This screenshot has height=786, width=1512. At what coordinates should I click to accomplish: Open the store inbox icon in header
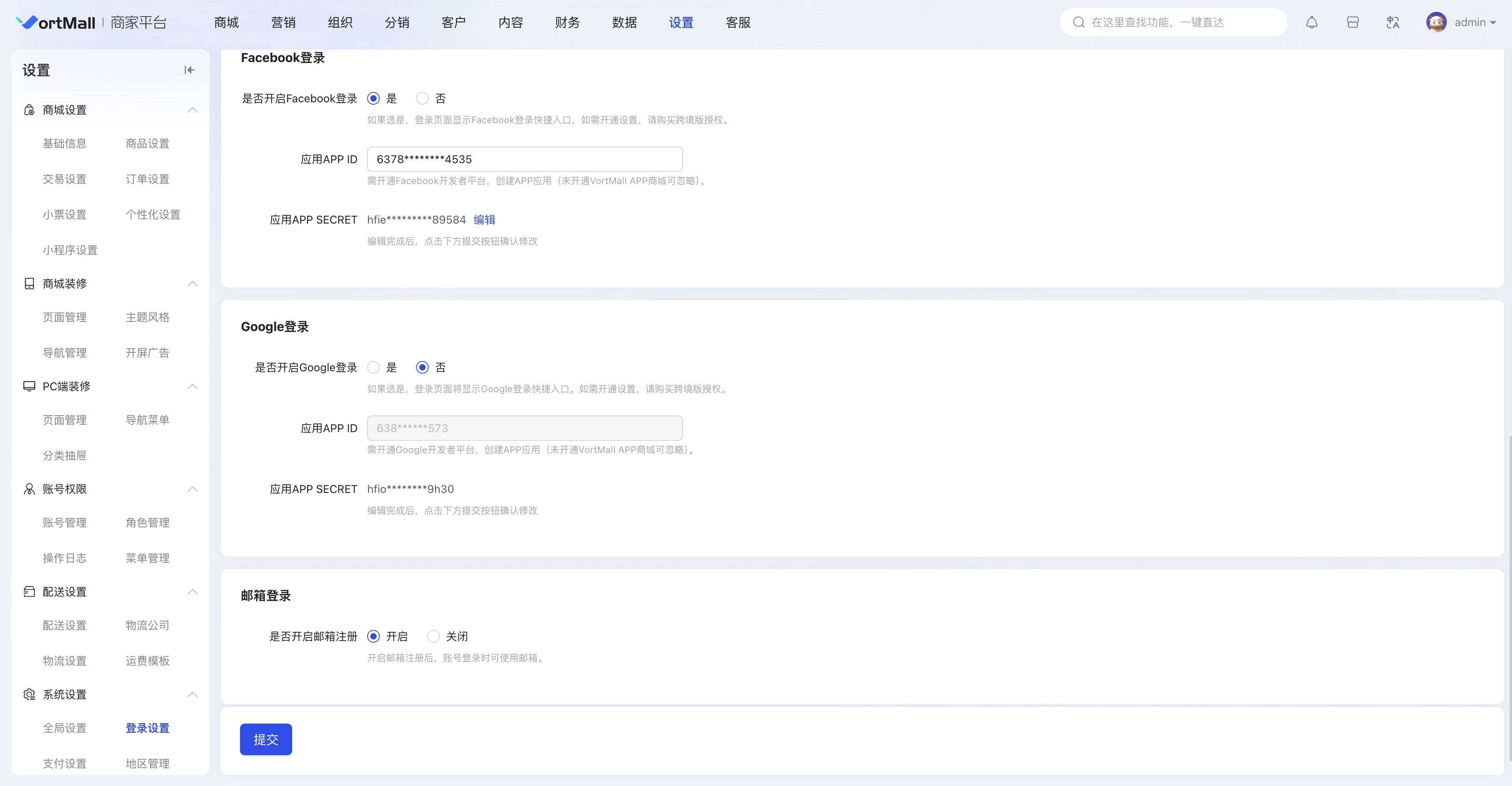click(x=1353, y=23)
